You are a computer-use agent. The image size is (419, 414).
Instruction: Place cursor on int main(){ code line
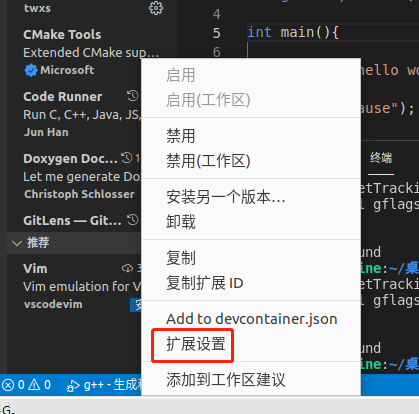coord(293,32)
